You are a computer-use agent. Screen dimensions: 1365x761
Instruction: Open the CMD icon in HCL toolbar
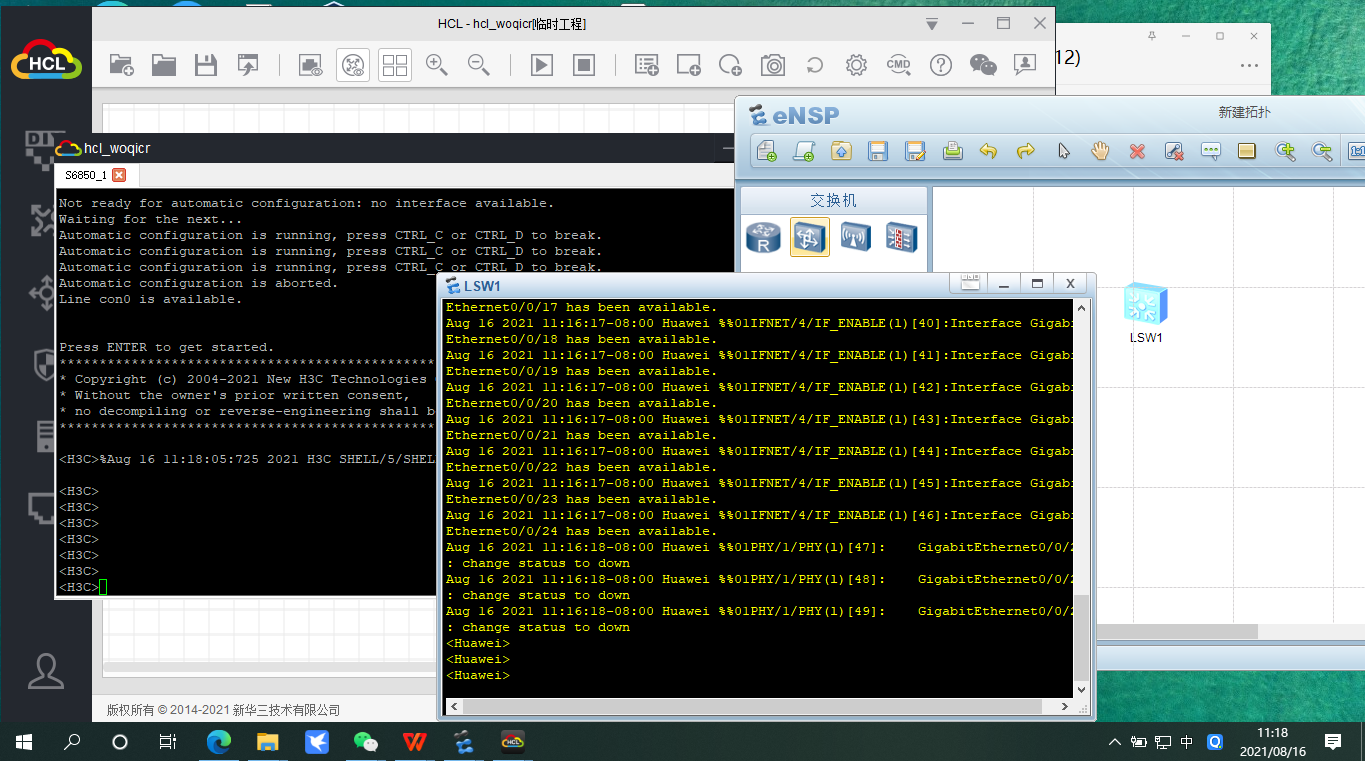click(898, 65)
